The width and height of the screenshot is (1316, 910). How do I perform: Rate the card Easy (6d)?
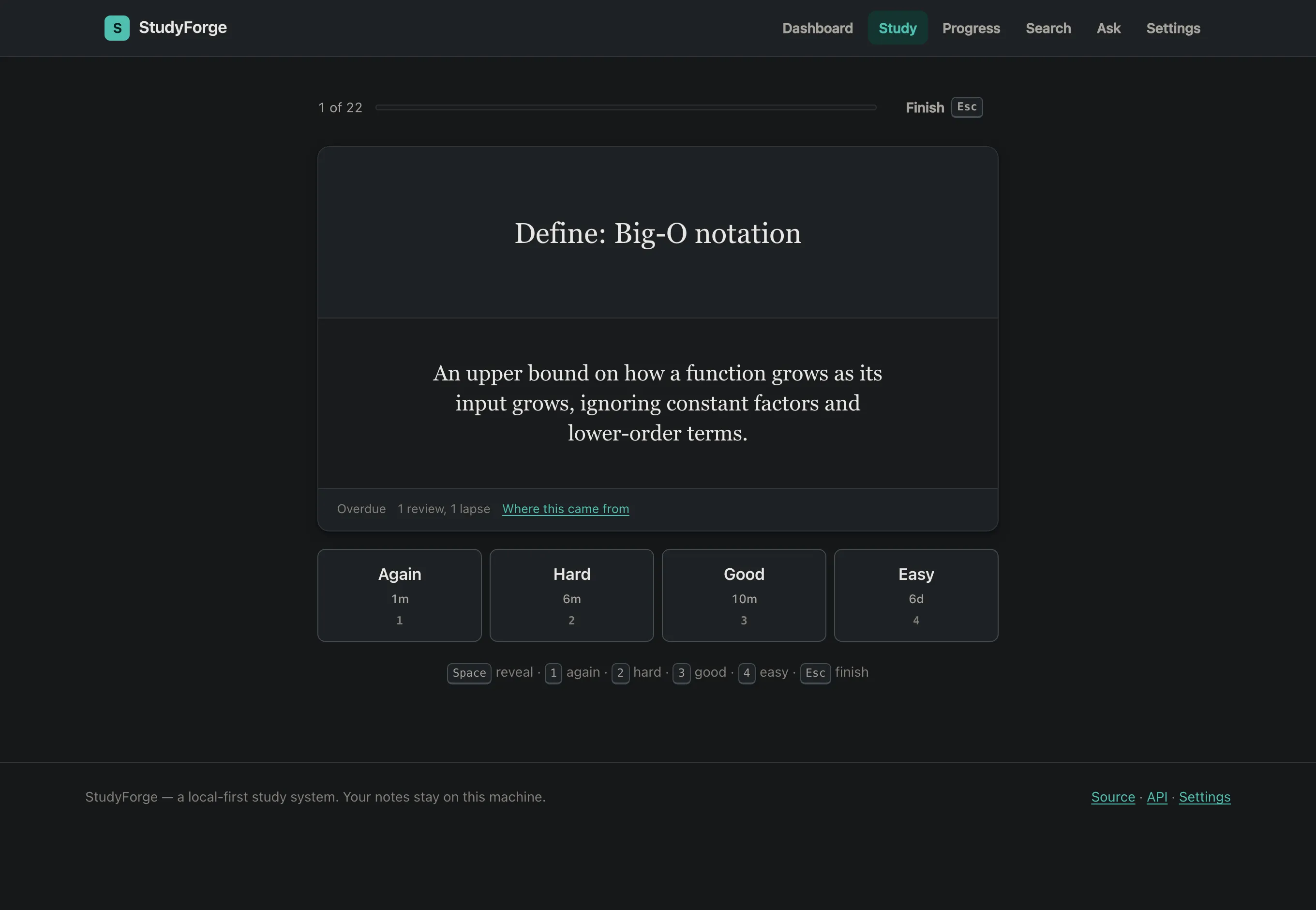(x=916, y=595)
